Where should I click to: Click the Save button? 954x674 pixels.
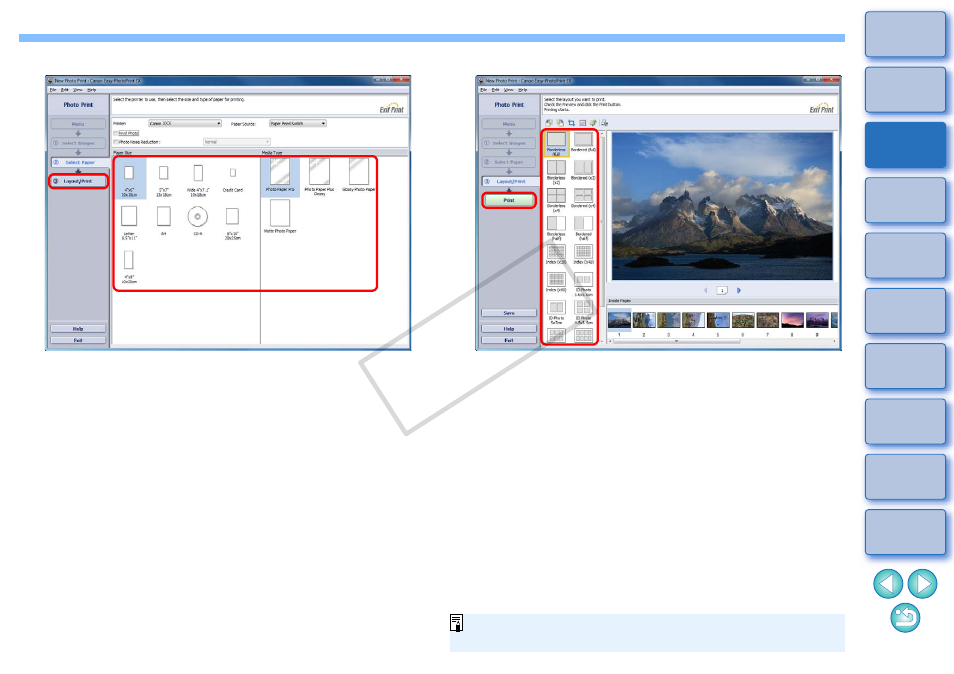tap(509, 313)
